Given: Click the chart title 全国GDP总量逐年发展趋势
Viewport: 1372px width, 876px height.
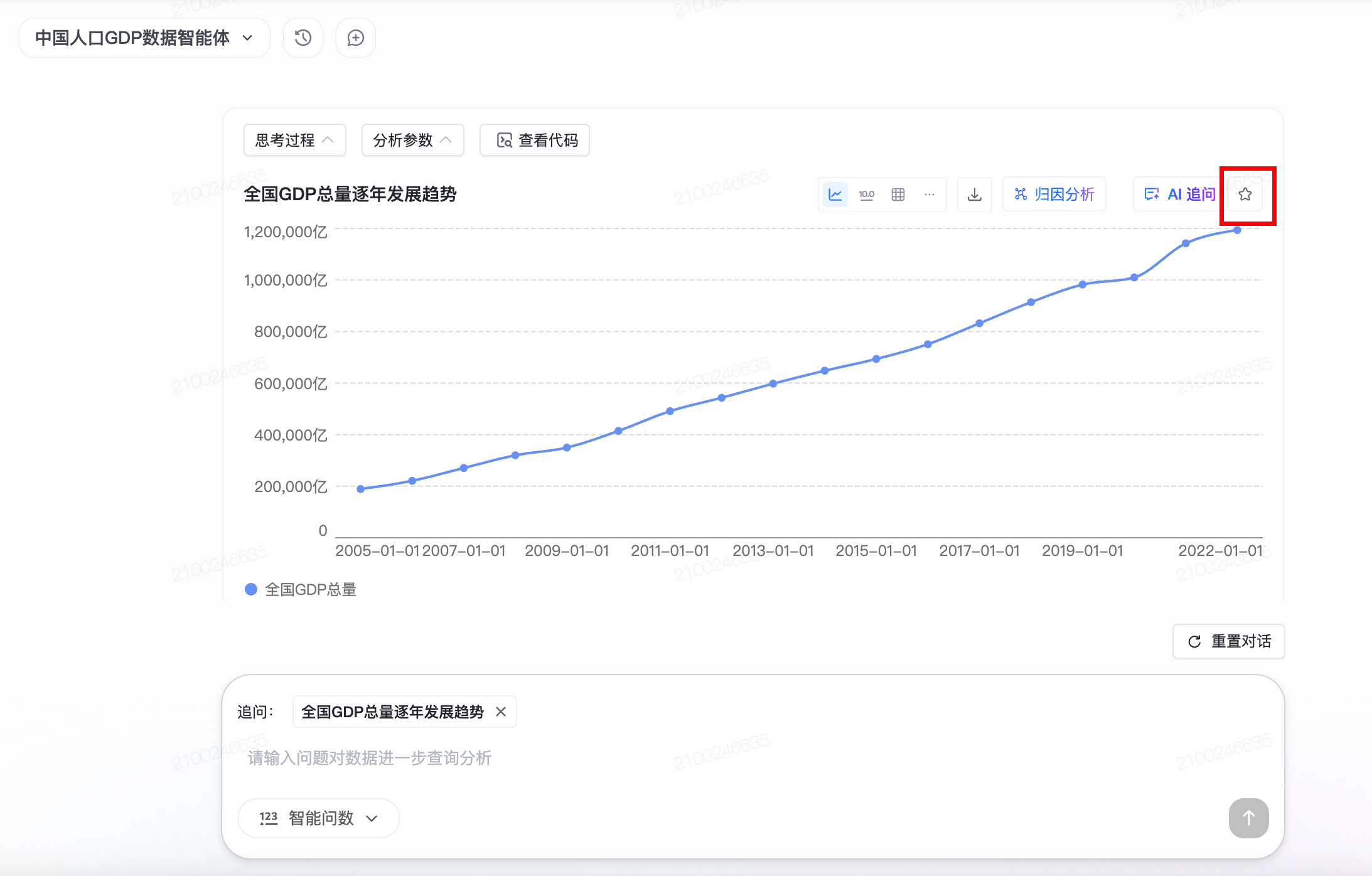Looking at the screenshot, I should click(x=350, y=194).
